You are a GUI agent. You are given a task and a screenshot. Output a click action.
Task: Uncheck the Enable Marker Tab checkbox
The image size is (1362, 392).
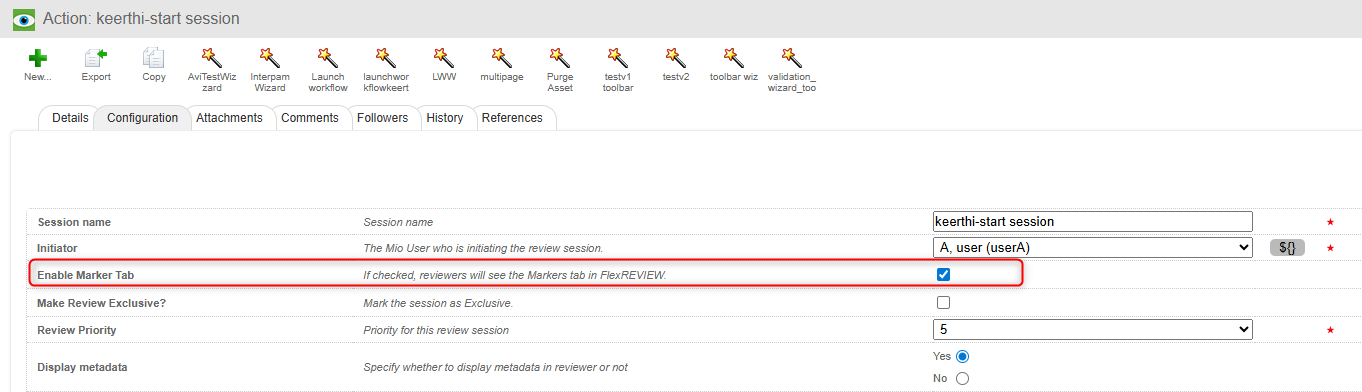[943, 274]
